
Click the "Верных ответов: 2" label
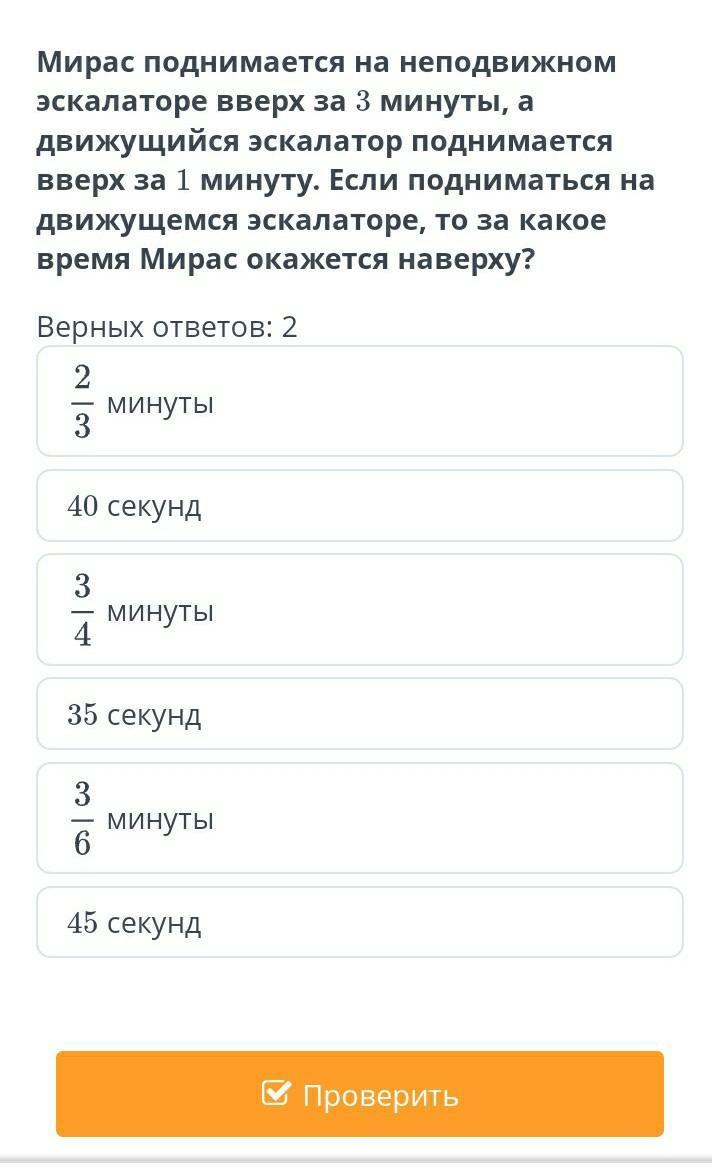tap(167, 327)
